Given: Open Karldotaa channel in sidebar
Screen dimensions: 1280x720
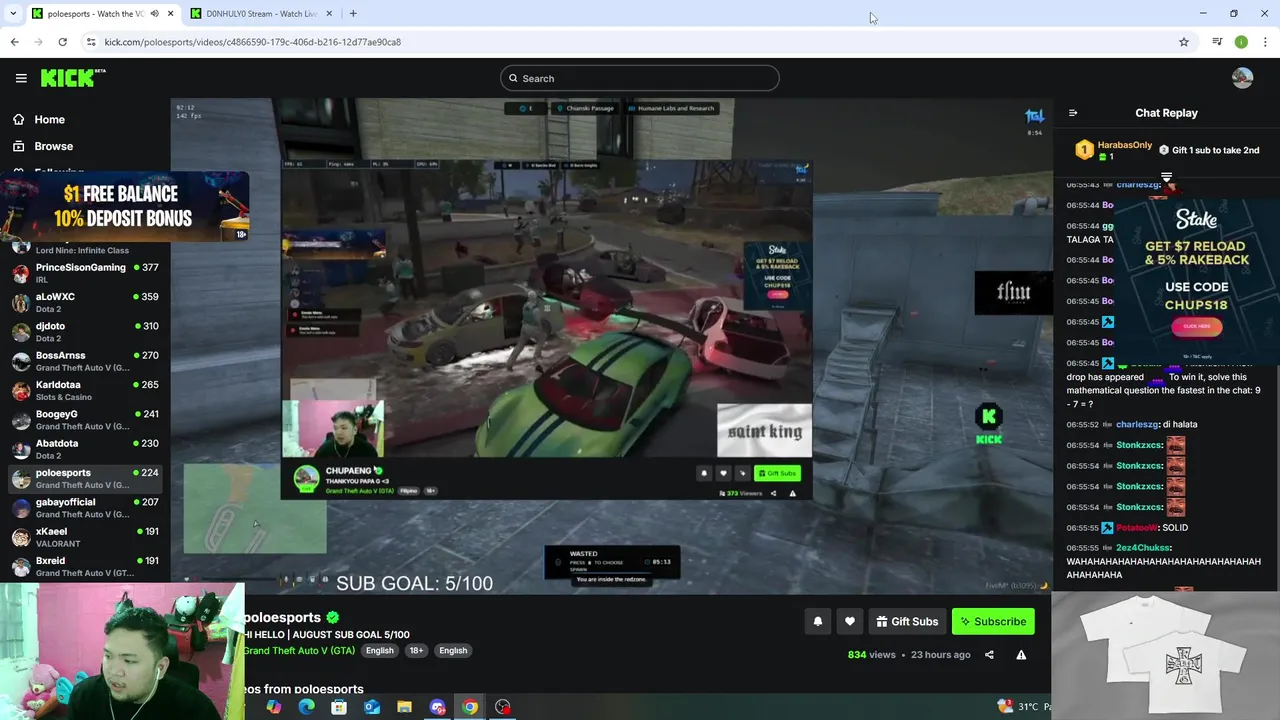Looking at the screenshot, I should tap(85, 390).
